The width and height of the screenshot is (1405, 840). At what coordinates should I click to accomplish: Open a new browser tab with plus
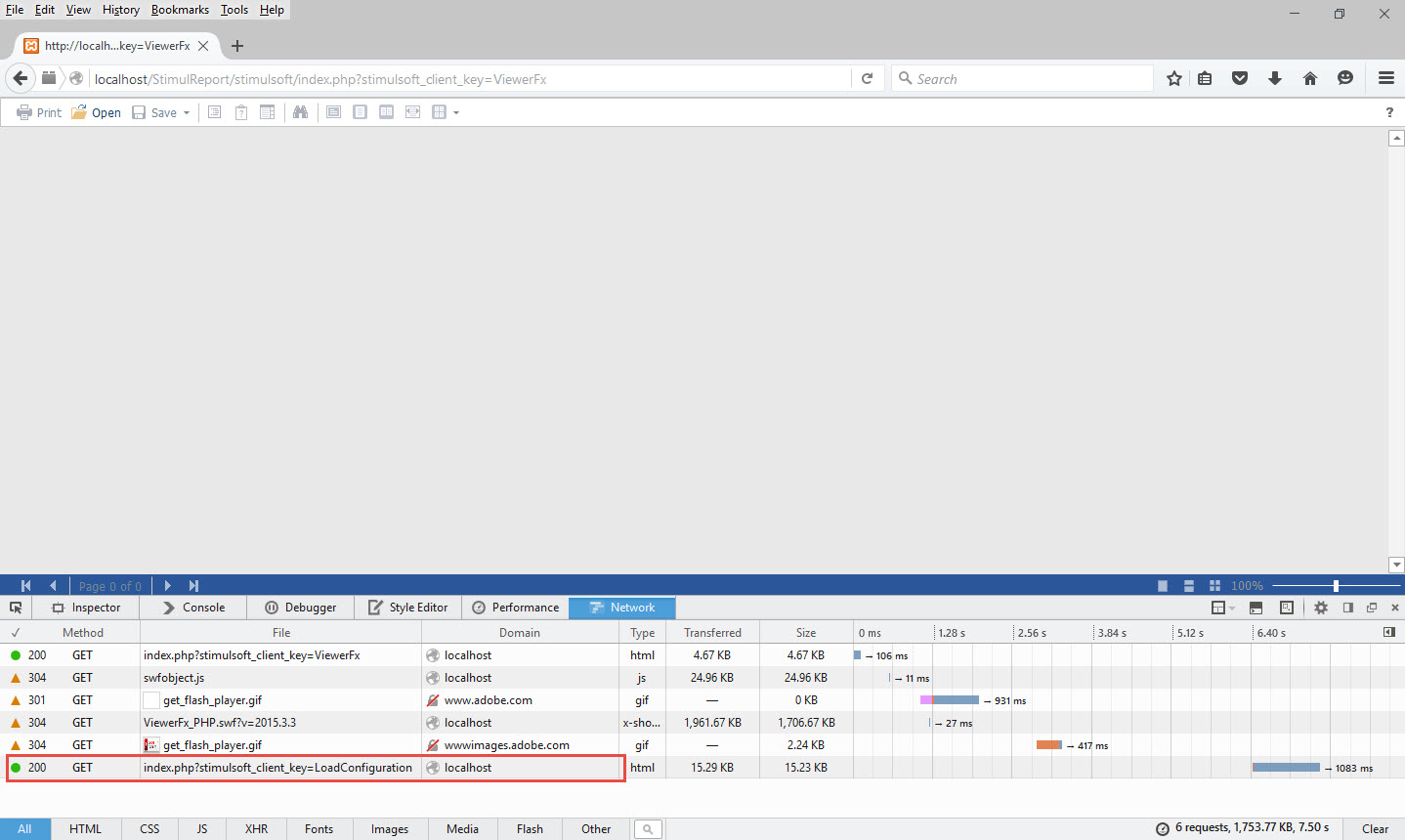237,45
